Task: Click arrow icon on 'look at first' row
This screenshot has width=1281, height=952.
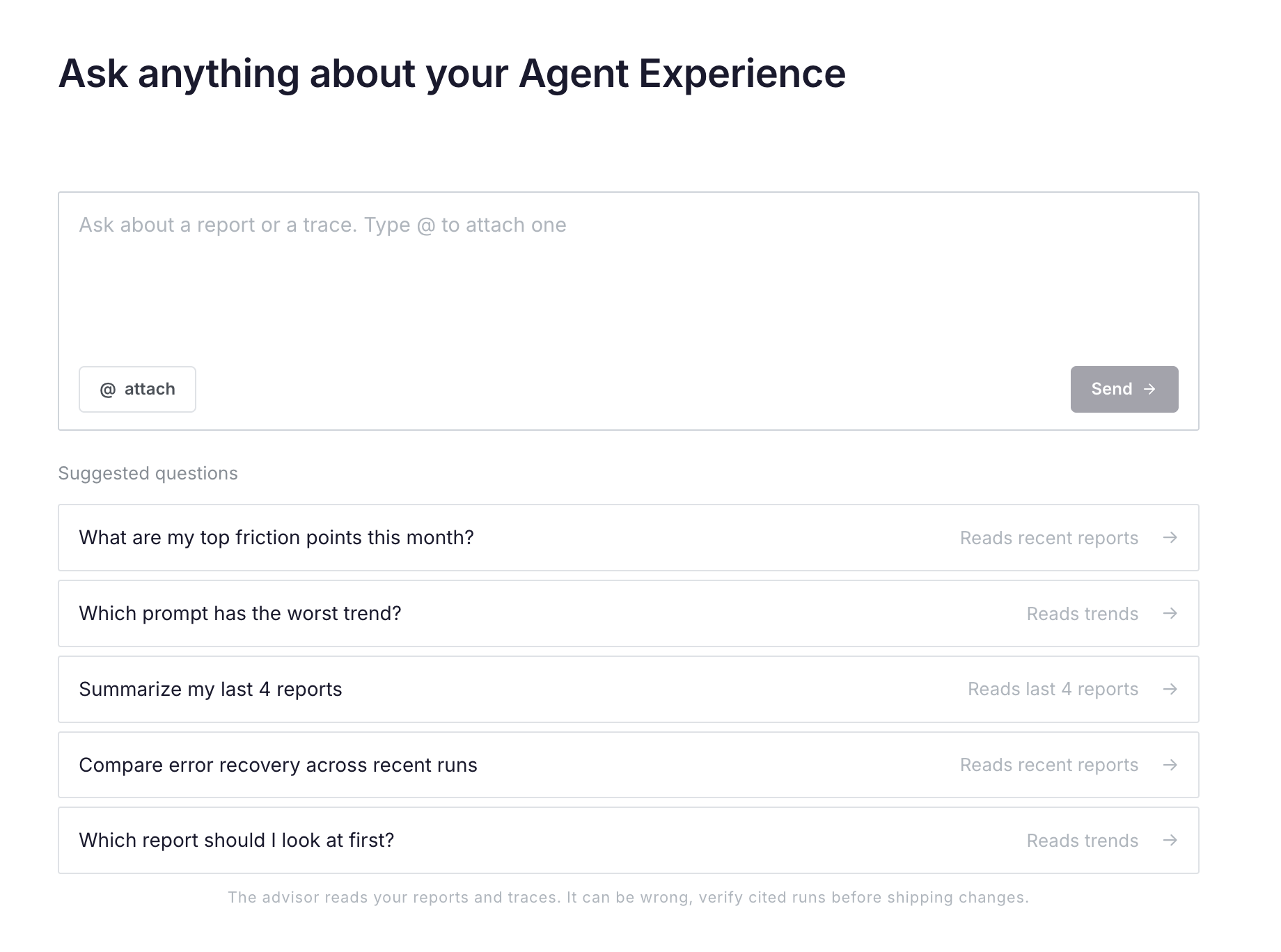Action: [1170, 840]
